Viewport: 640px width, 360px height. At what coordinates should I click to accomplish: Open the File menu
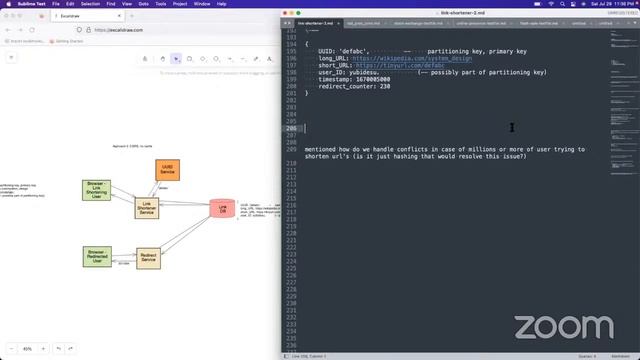tap(56, 4)
